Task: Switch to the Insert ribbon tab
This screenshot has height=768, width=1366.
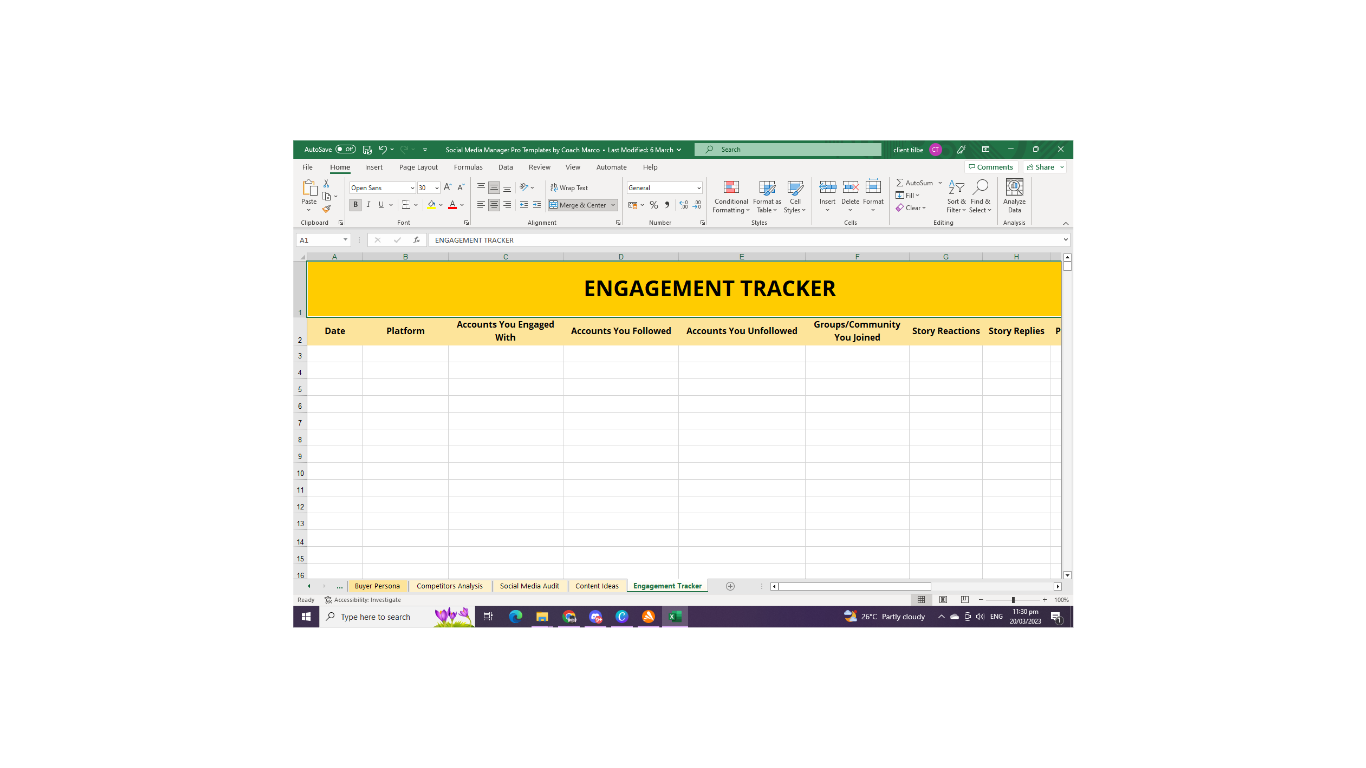Action: click(374, 167)
